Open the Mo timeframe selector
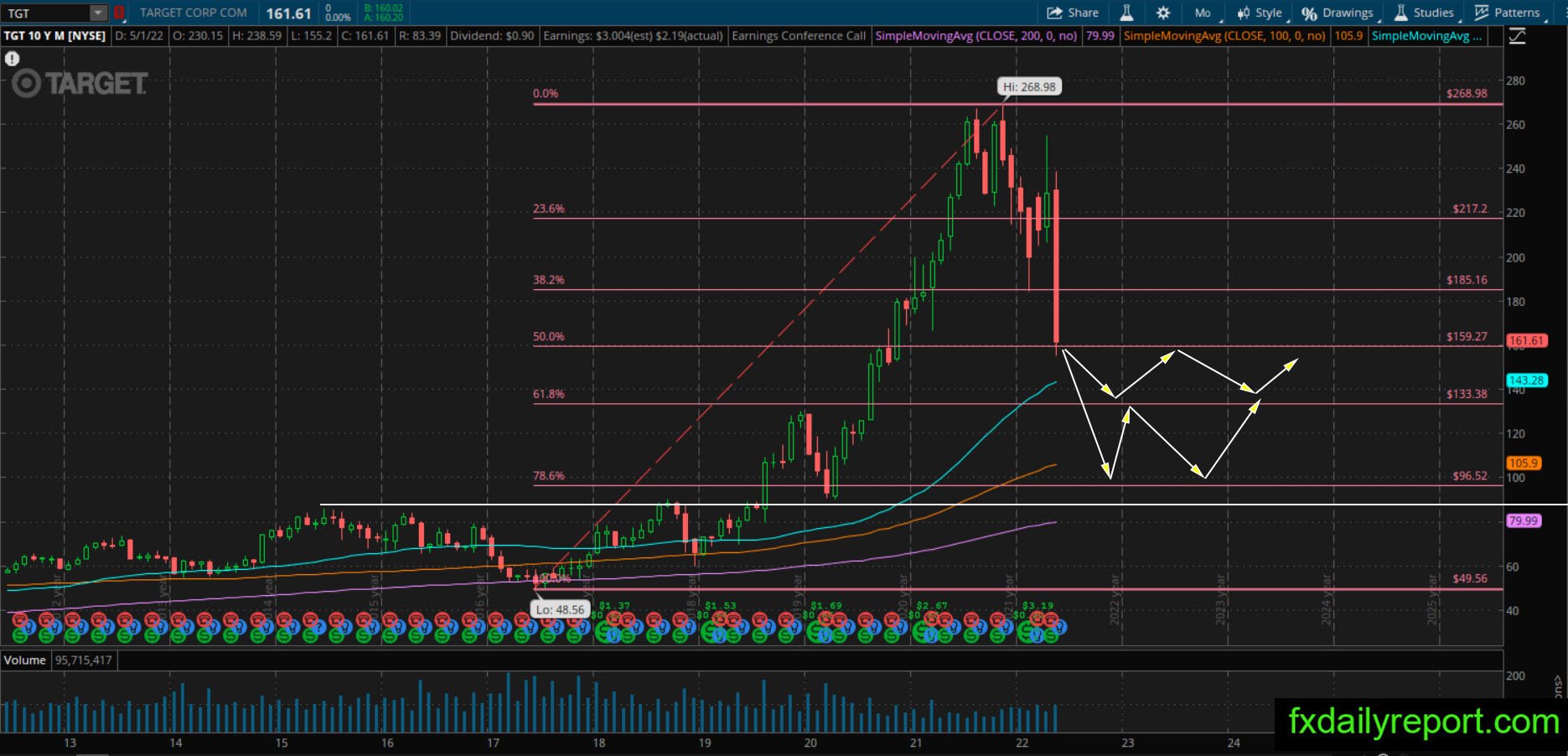 pos(1203,13)
